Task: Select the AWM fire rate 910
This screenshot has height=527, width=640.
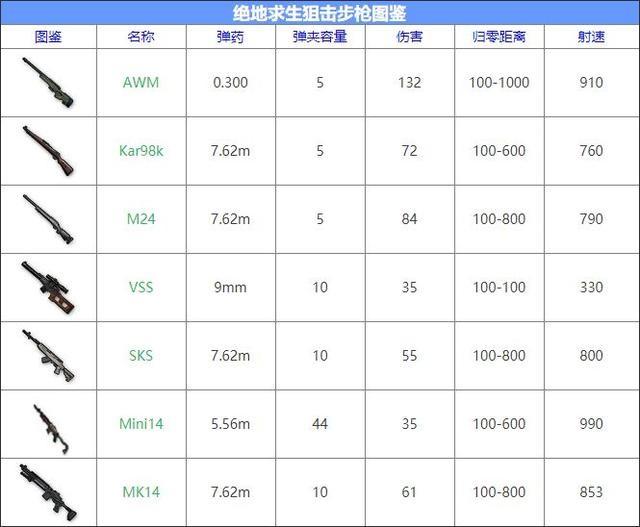Action: (x=591, y=82)
